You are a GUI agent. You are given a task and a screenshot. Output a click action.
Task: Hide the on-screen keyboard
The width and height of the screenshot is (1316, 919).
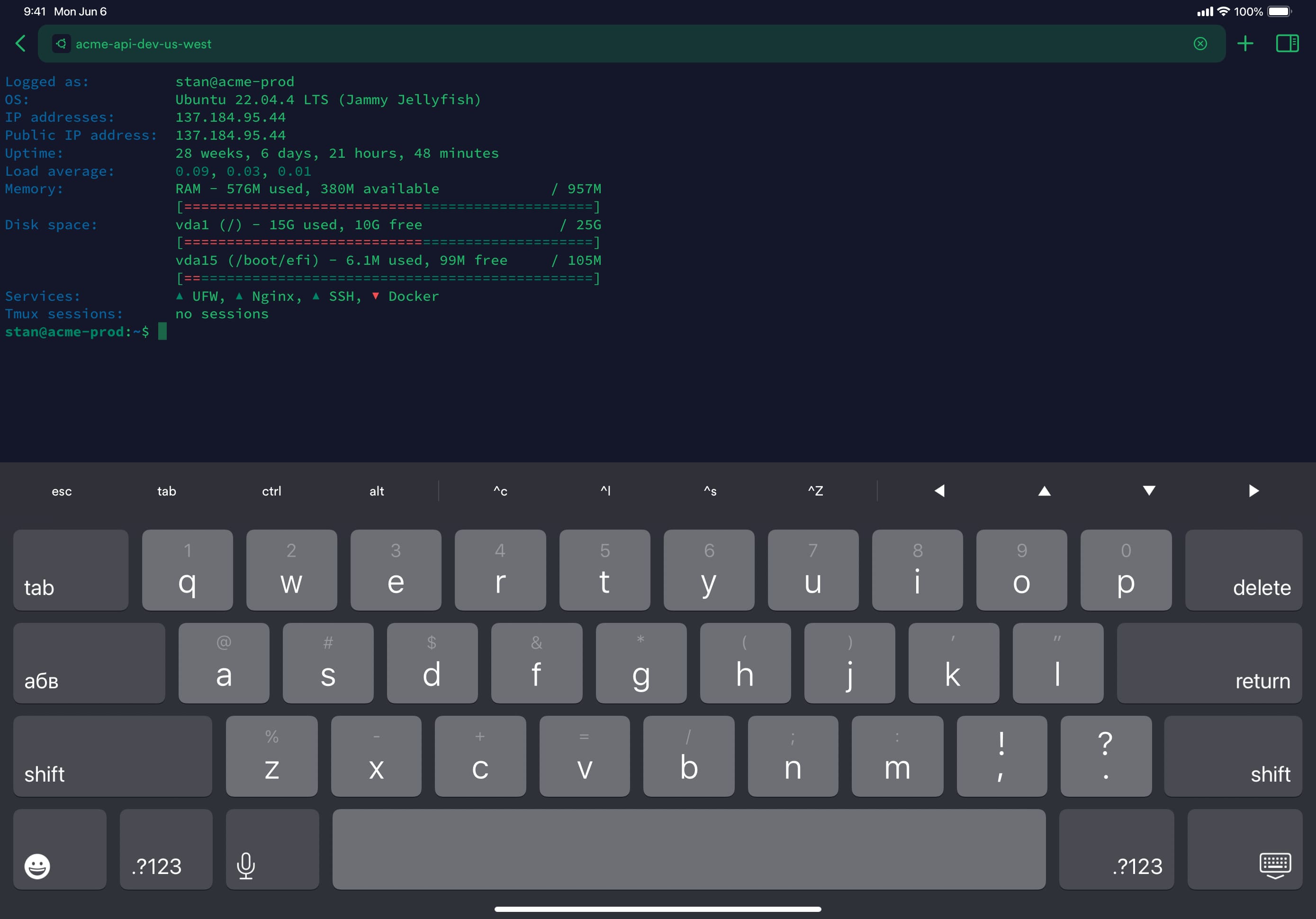point(1245,850)
